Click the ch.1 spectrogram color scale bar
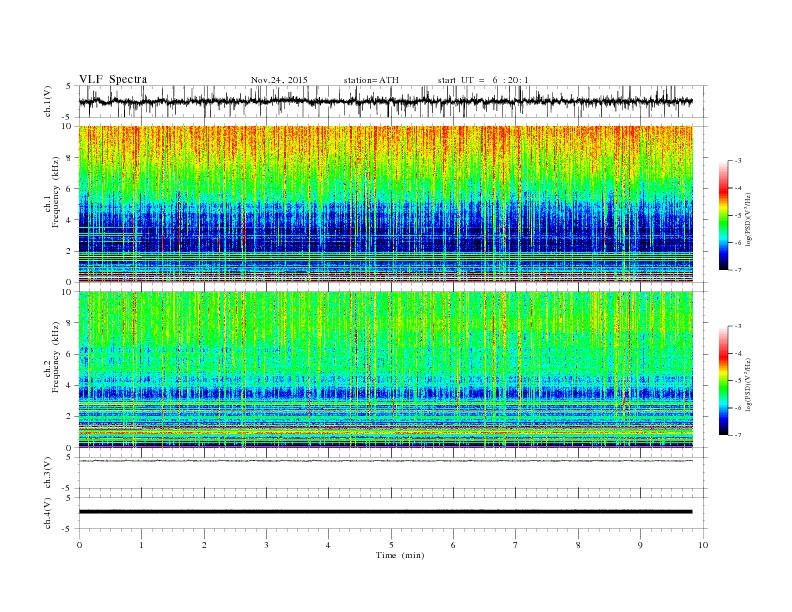Screen dimensions: 792x612 (x=723, y=215)
